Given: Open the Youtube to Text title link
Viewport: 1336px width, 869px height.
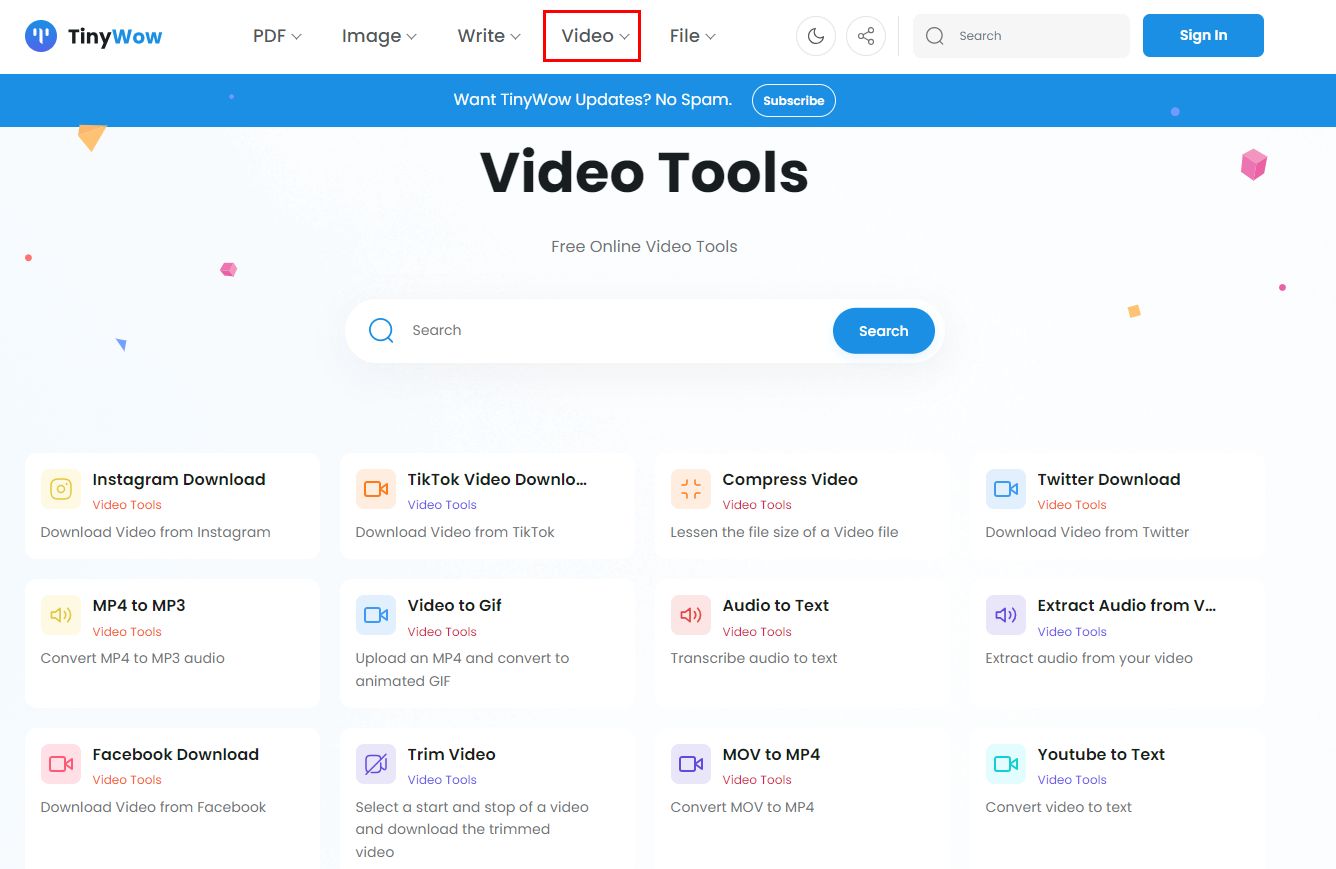Looking at the screenshot, I should (x=1101, y=754).
